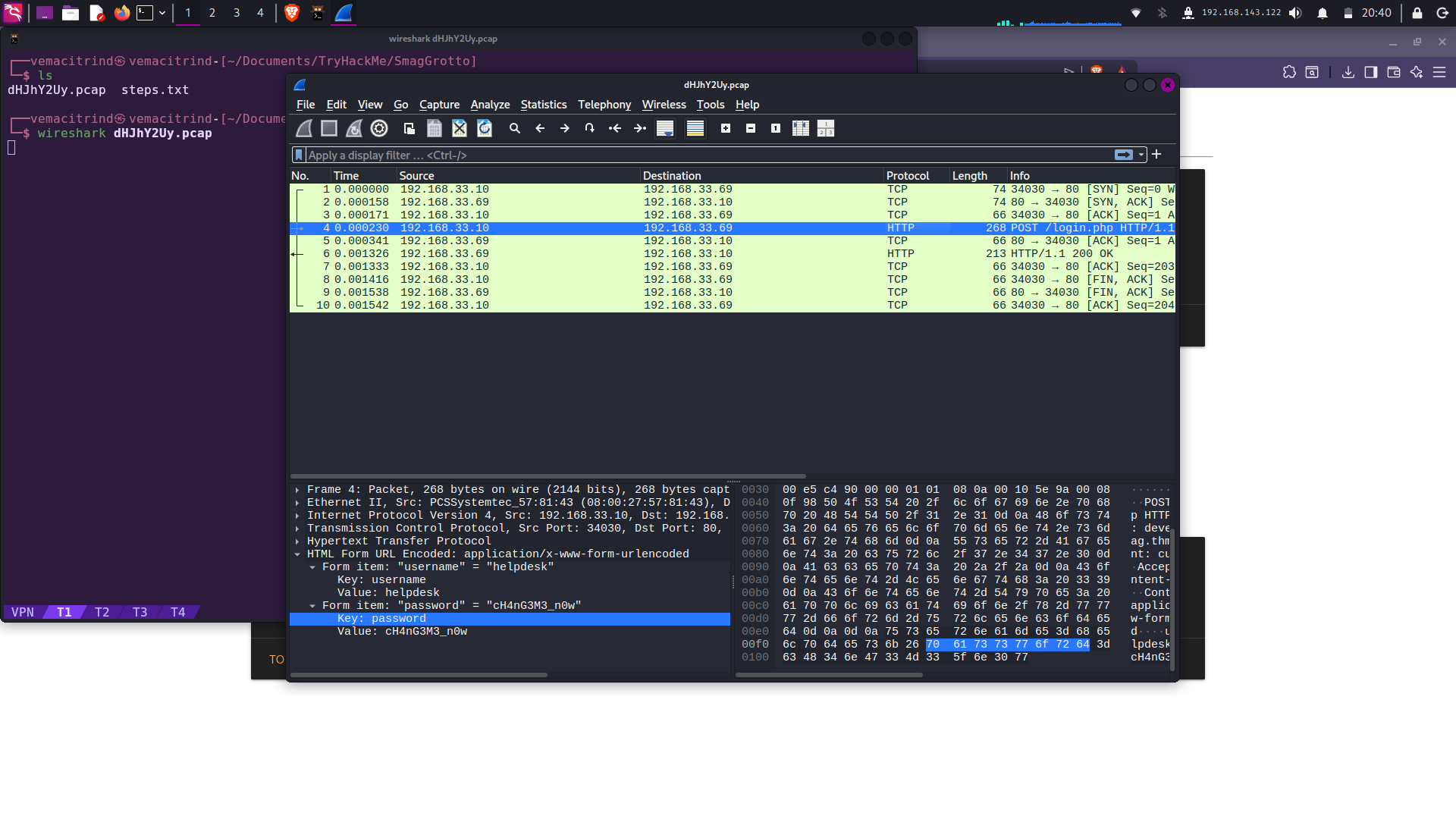
Task: Collapse the HTML Form URL Encoded node
Action: 297,554
